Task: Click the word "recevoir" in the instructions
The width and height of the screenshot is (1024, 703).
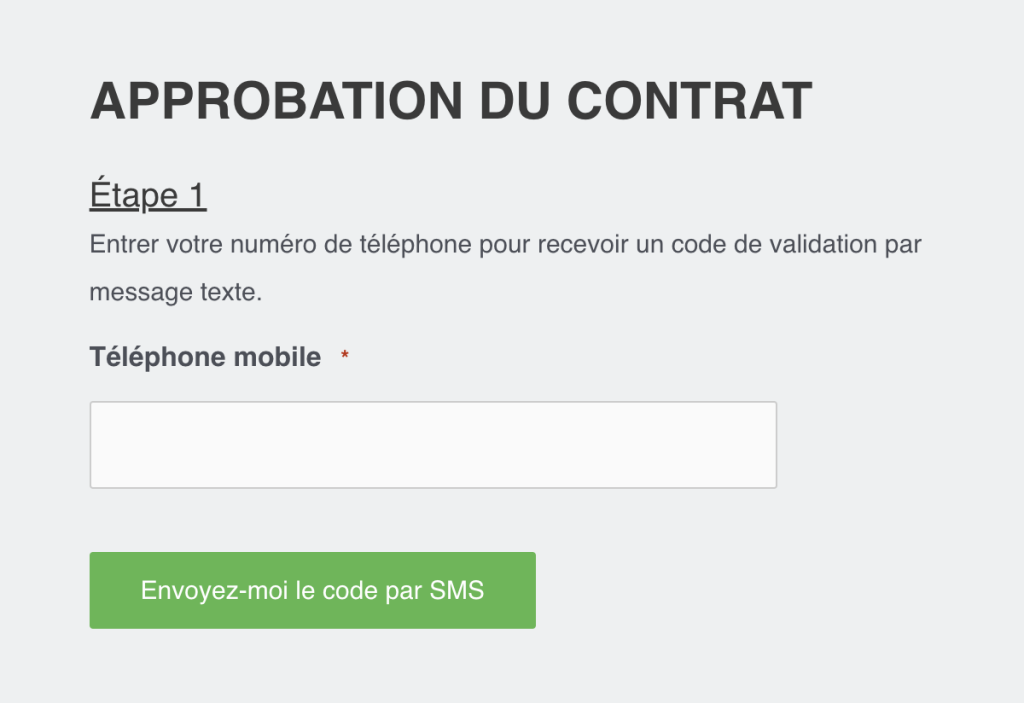Action: click(x=582, y=245)
